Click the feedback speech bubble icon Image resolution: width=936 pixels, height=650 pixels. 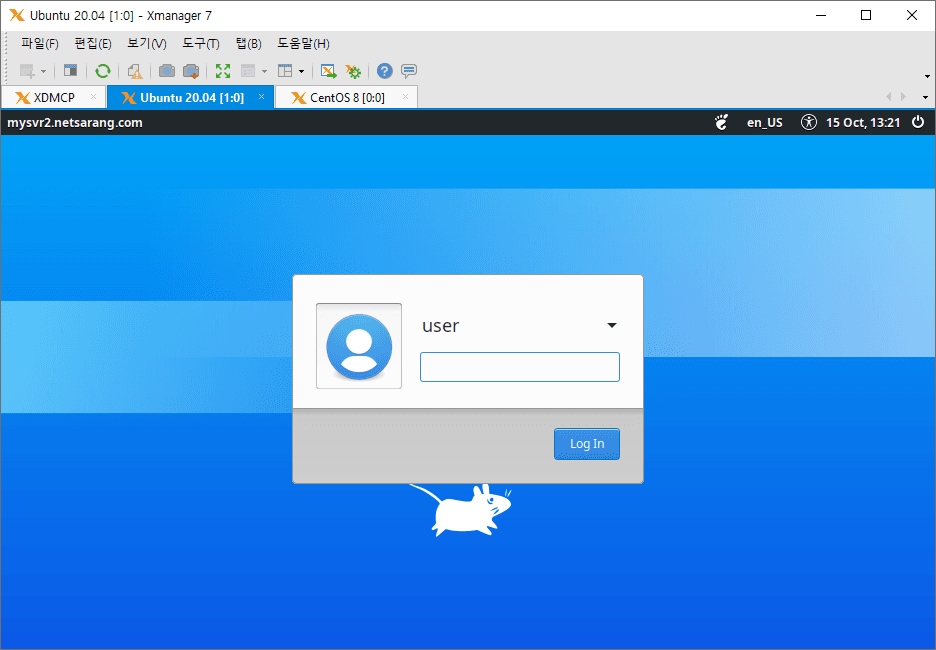point(409,71)
